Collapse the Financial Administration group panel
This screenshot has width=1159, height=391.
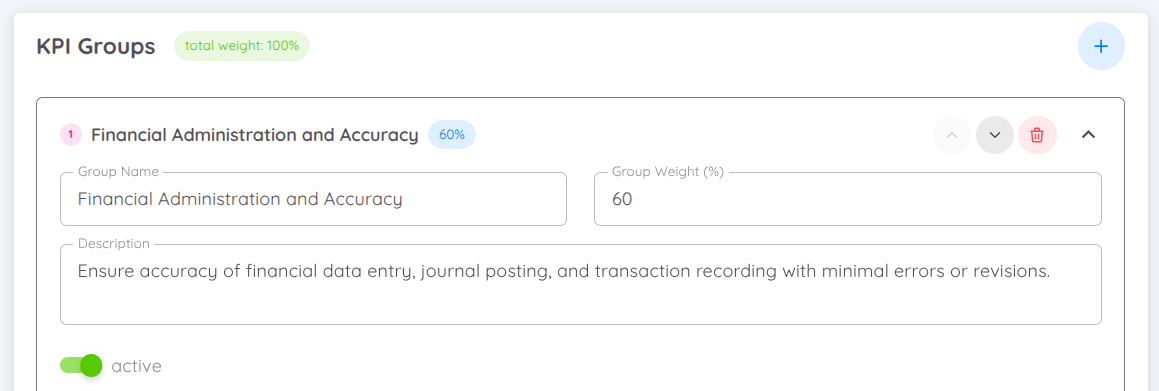1088,135
